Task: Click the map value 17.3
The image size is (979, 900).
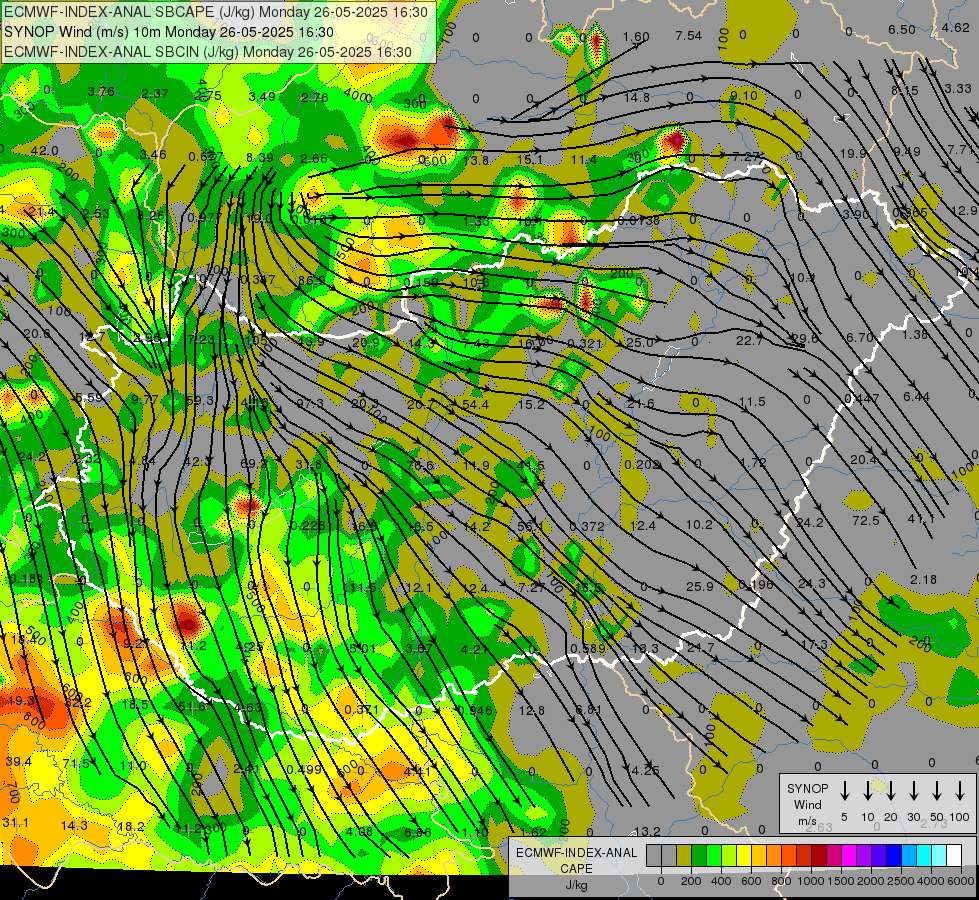Action: tap(814, 644)
